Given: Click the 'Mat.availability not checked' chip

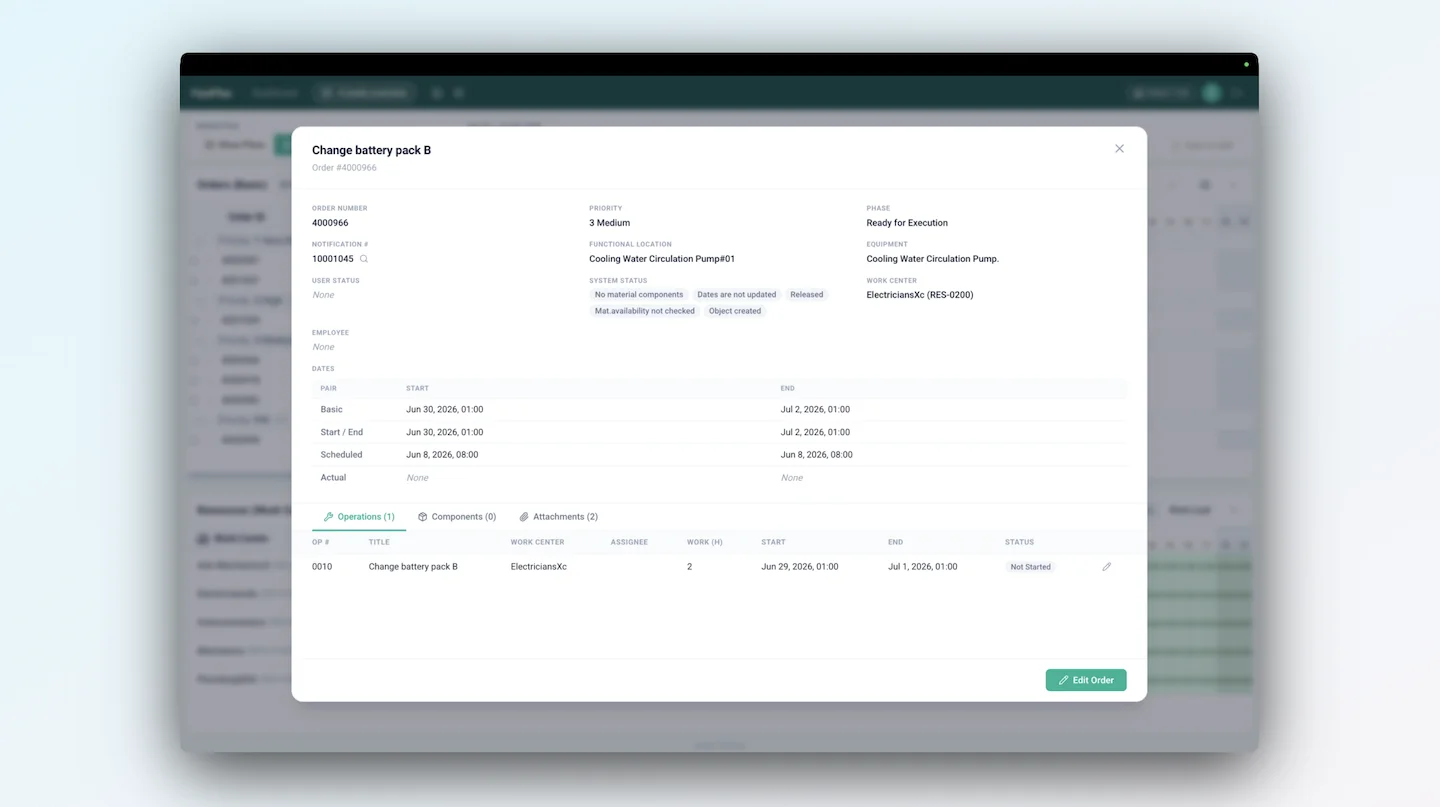Looking at the screenshot, I should click(645, 311).
